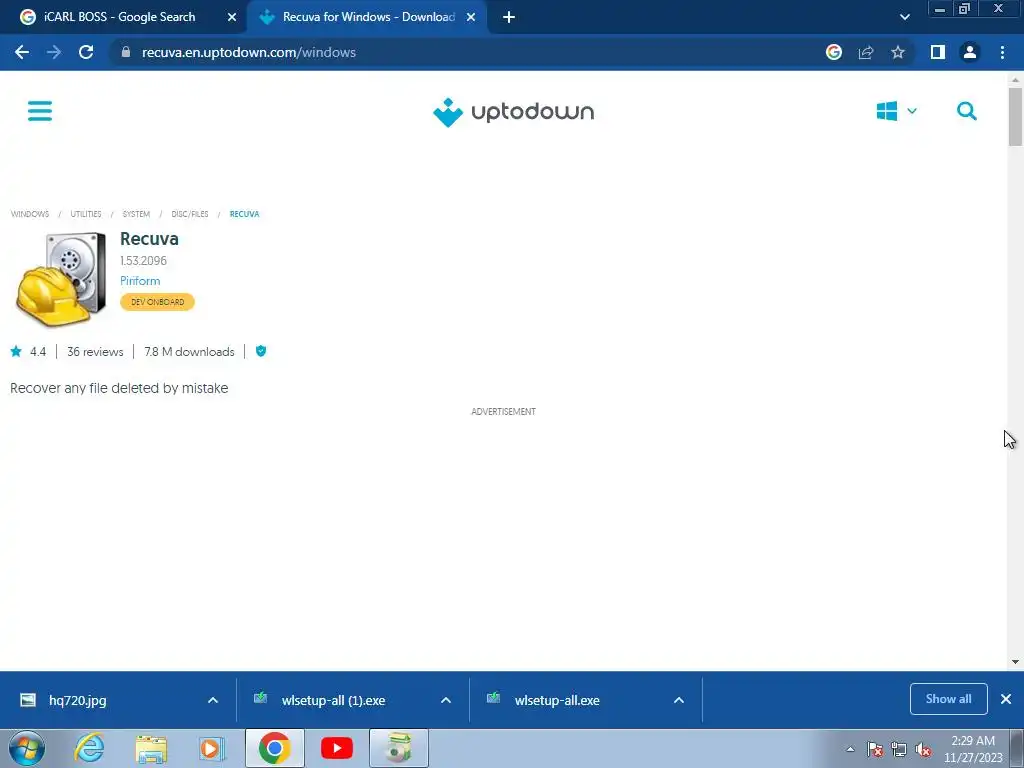Screen dimensions: 1024x768
Task: Open the Windows platform selector icon
Action: tap(886, 111)
